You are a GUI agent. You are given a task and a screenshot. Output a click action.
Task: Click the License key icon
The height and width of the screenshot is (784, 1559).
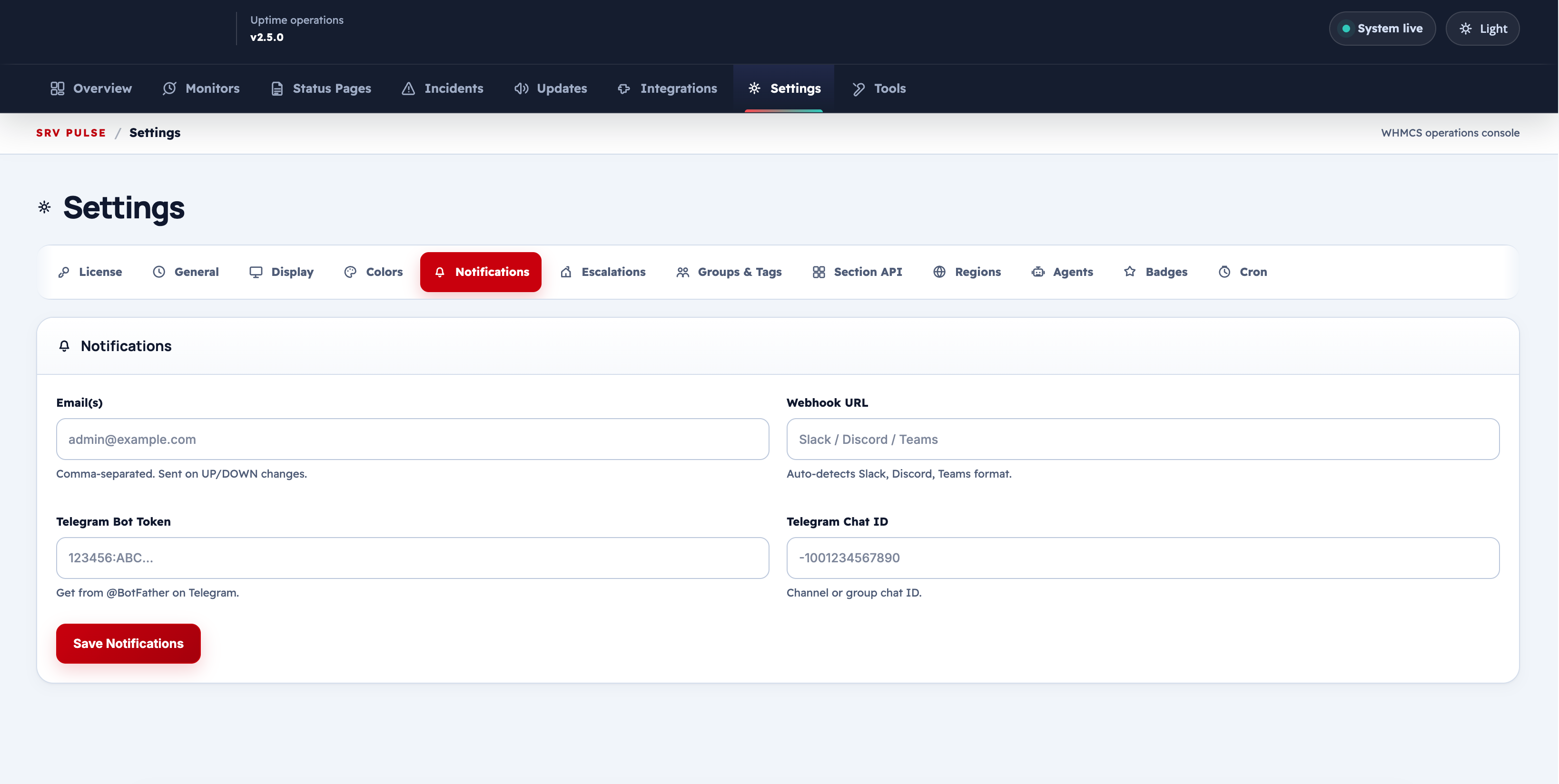(x=64, y=272)
